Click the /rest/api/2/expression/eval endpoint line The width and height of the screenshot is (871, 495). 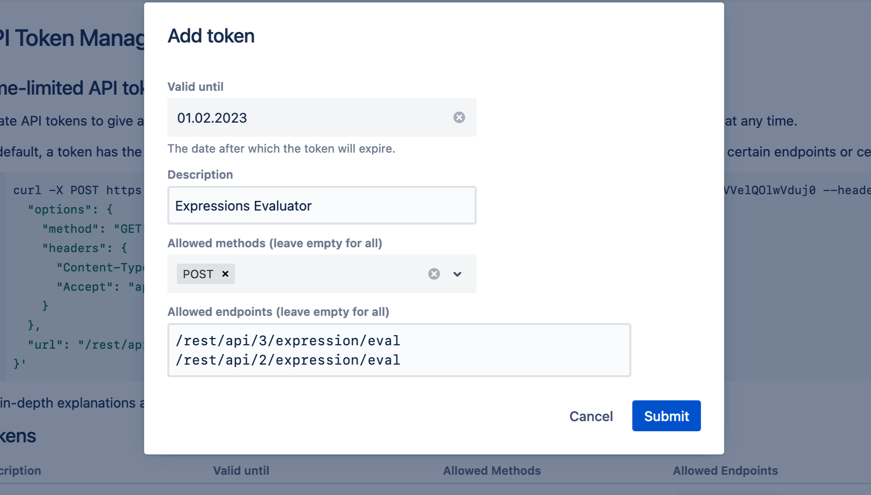click(x=288, y=360)
